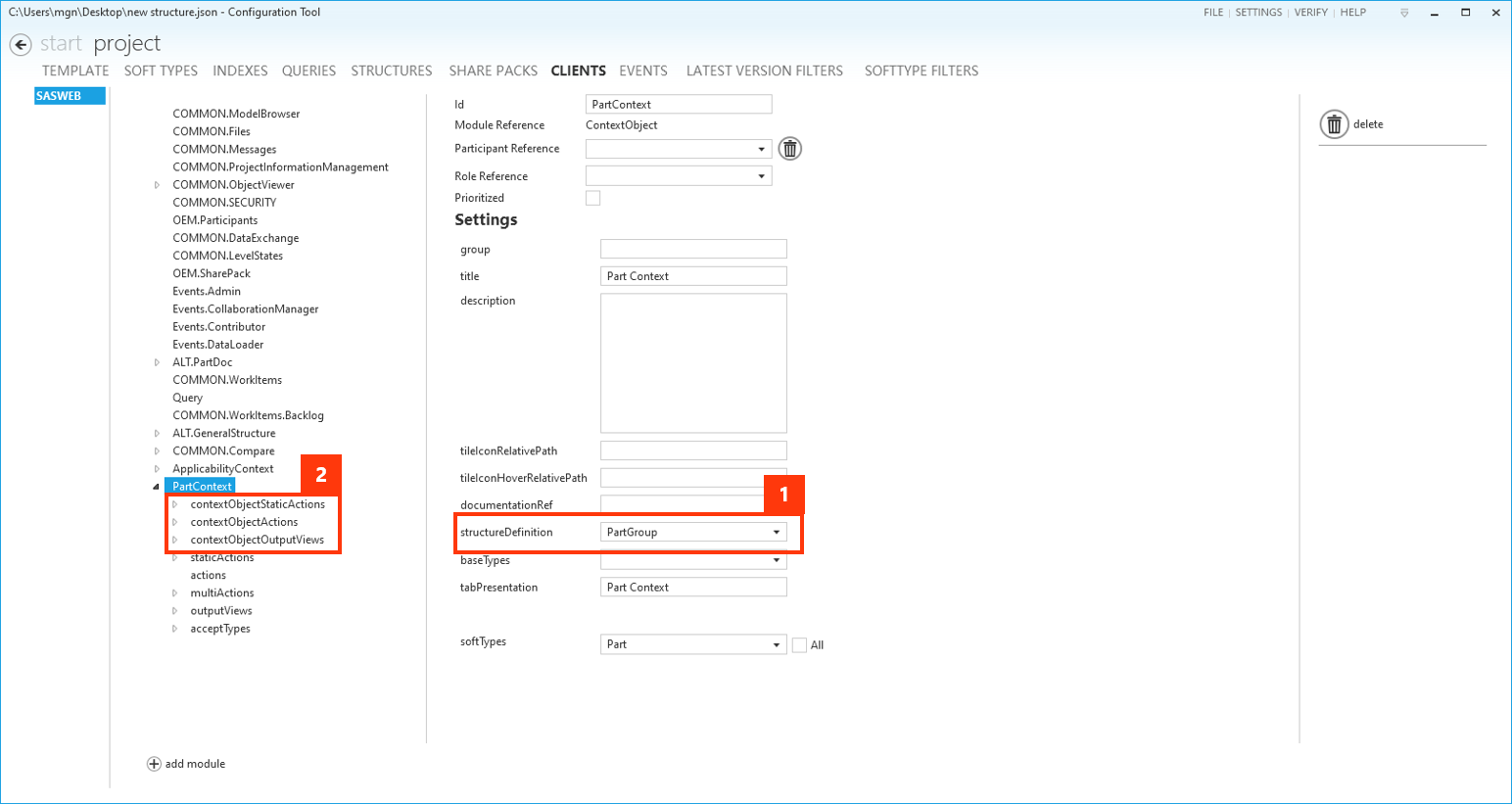Click trash icon beside Participant Reference
The image size is (1512, 804).
tap(789, 149)
